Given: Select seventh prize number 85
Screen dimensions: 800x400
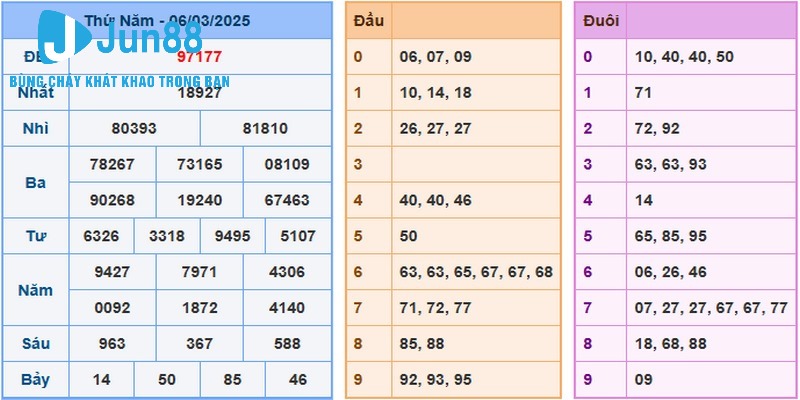Looking at the screenshot, I should 232,379.
